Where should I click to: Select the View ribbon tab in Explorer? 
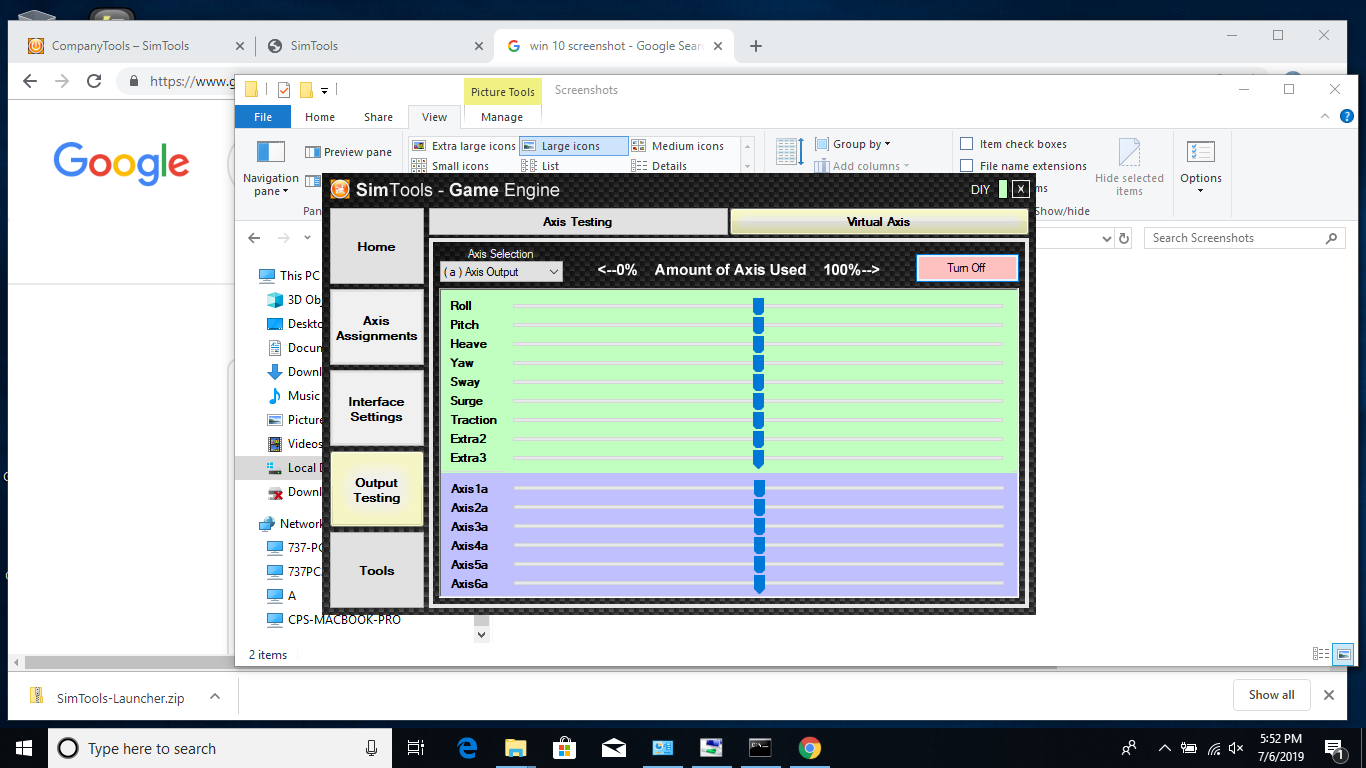point(434,117)
